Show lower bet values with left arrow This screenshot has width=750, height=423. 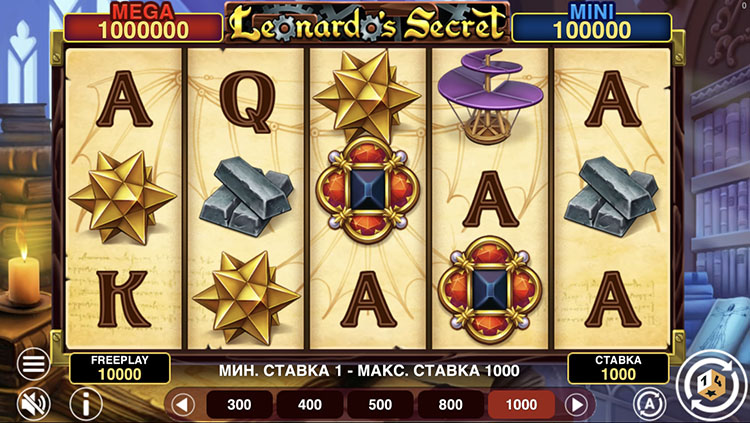pyautogui.click(x=183, y=405)
